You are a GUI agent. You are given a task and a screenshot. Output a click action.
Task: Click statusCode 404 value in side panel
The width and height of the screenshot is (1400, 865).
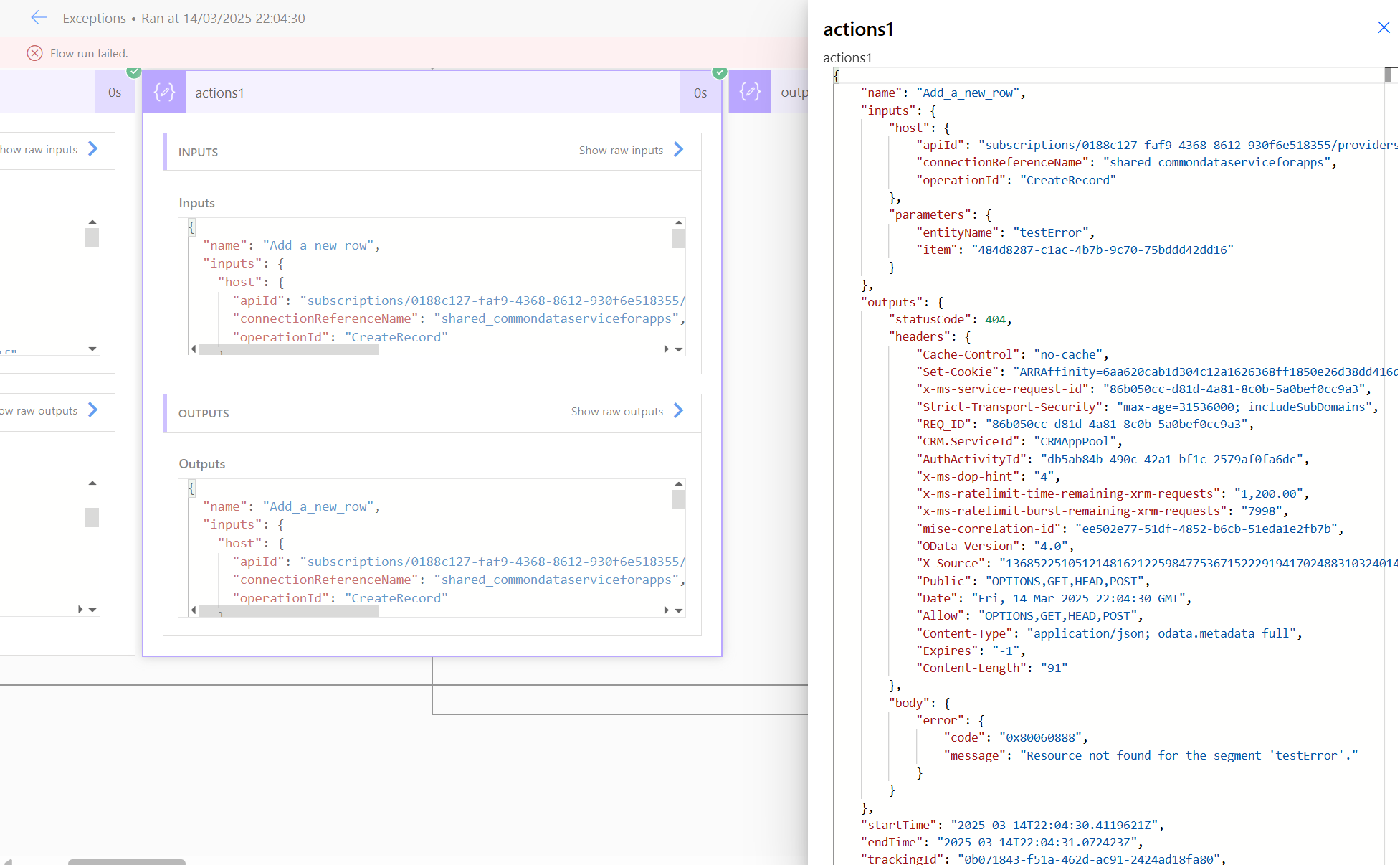pos(995,319)
